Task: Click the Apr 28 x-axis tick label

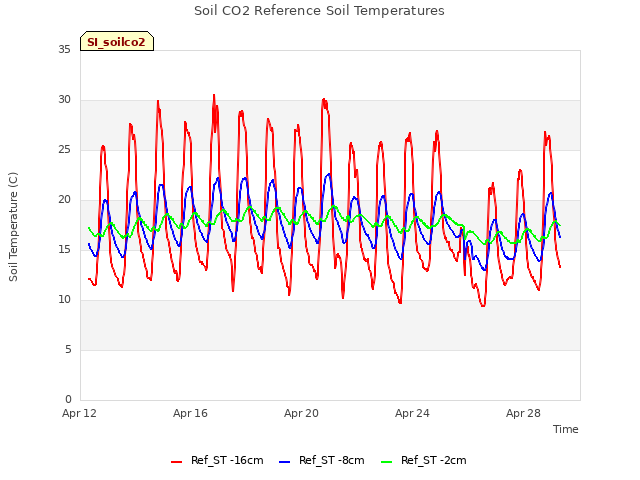Action: [523, 413]
